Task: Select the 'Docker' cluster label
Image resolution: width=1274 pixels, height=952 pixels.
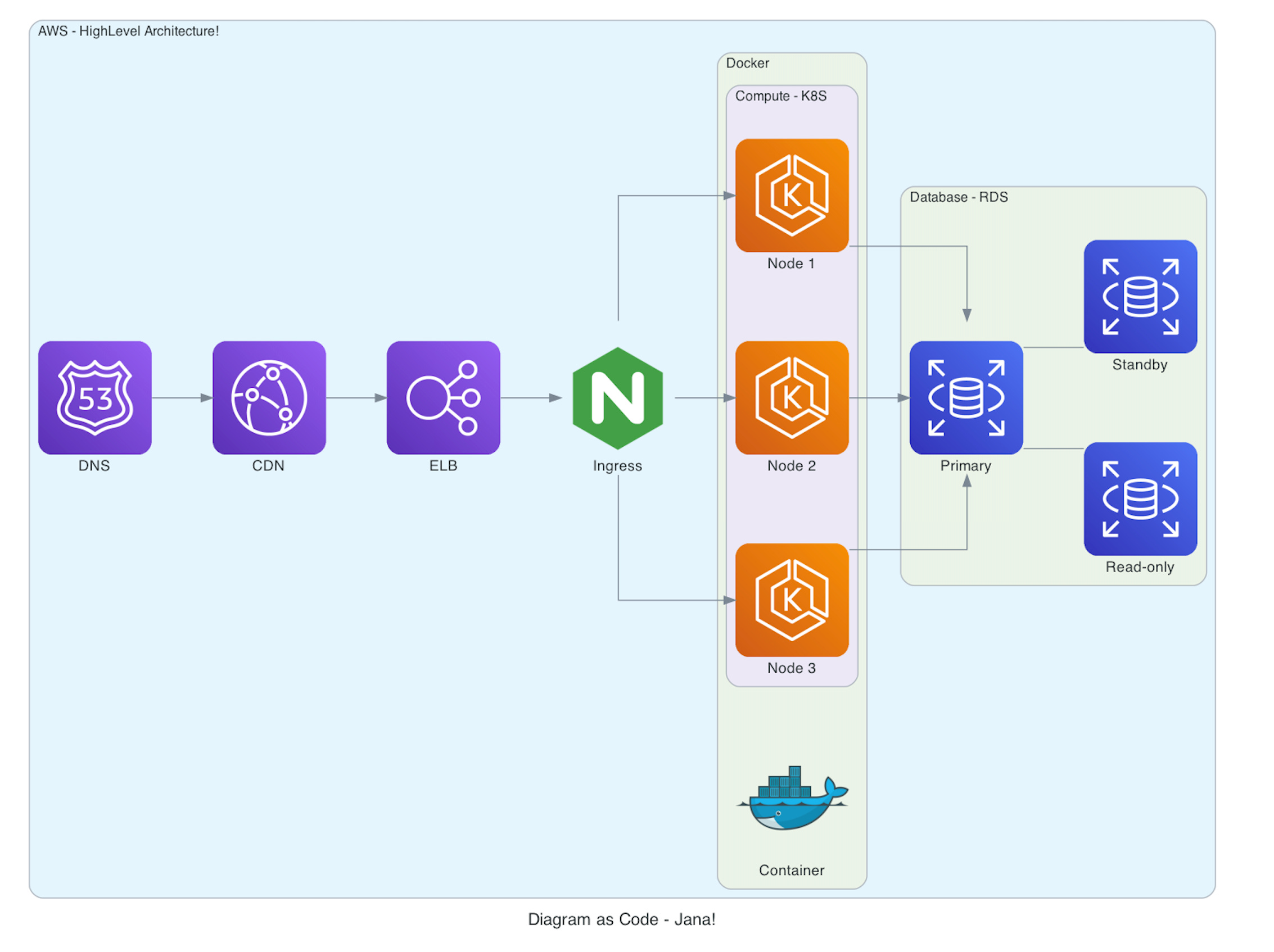Action: pos(747,64)
